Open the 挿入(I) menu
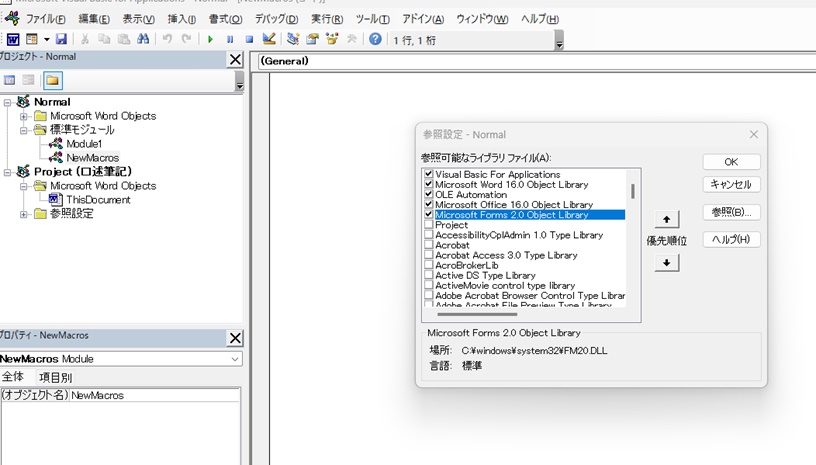The width and height of the screenshot is (816, 465). point(182,19)
